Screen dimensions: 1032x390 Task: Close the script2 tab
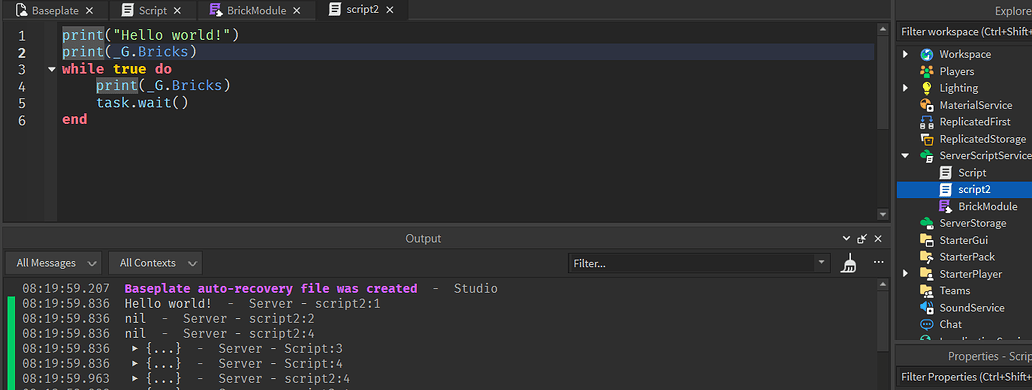tap(390, 11)
